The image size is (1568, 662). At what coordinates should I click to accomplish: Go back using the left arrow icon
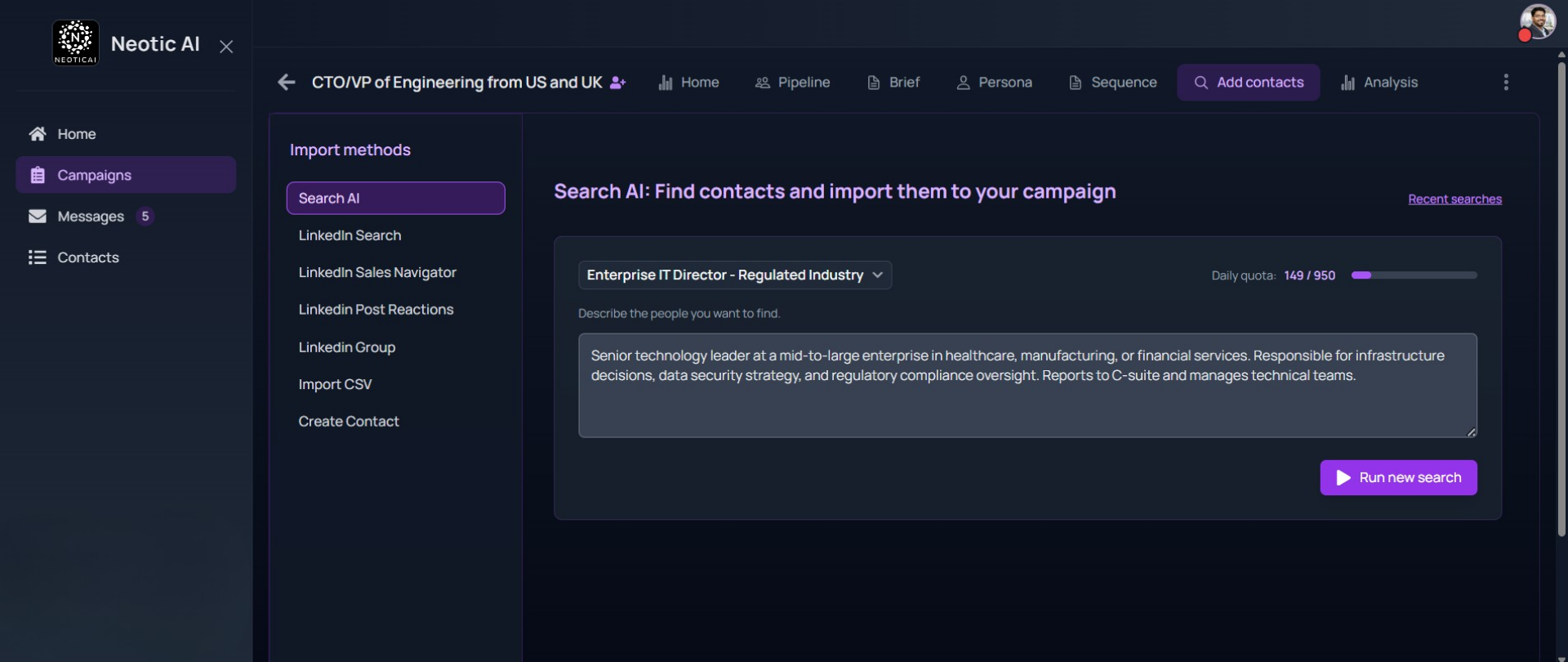[287, 82]
